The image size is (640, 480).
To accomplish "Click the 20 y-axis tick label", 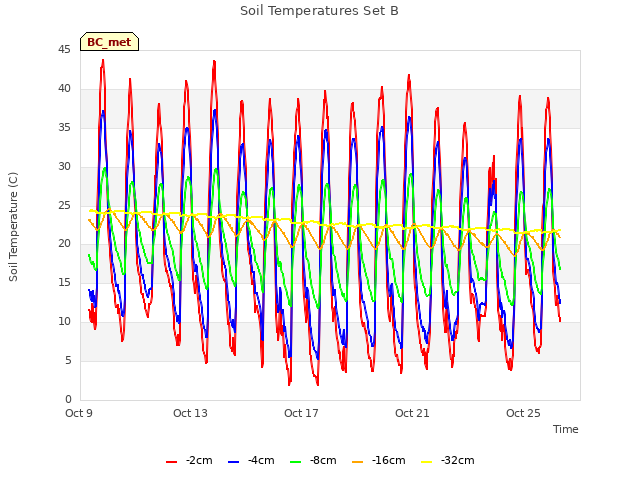I will point(64,244).
